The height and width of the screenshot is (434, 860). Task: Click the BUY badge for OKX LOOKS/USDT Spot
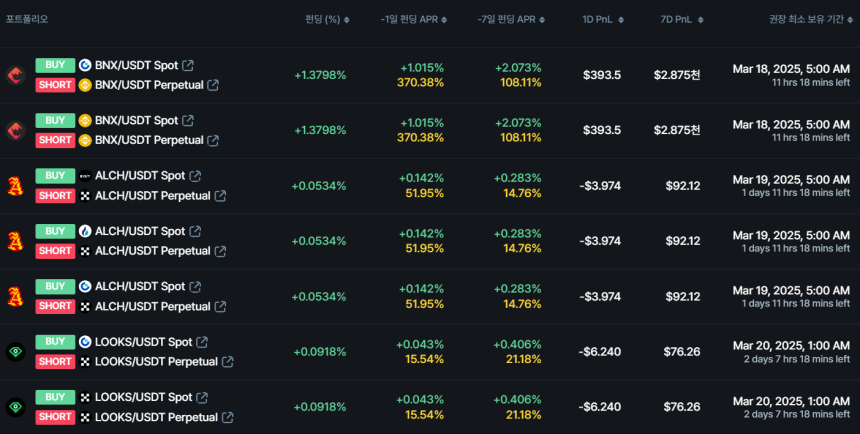55,397
